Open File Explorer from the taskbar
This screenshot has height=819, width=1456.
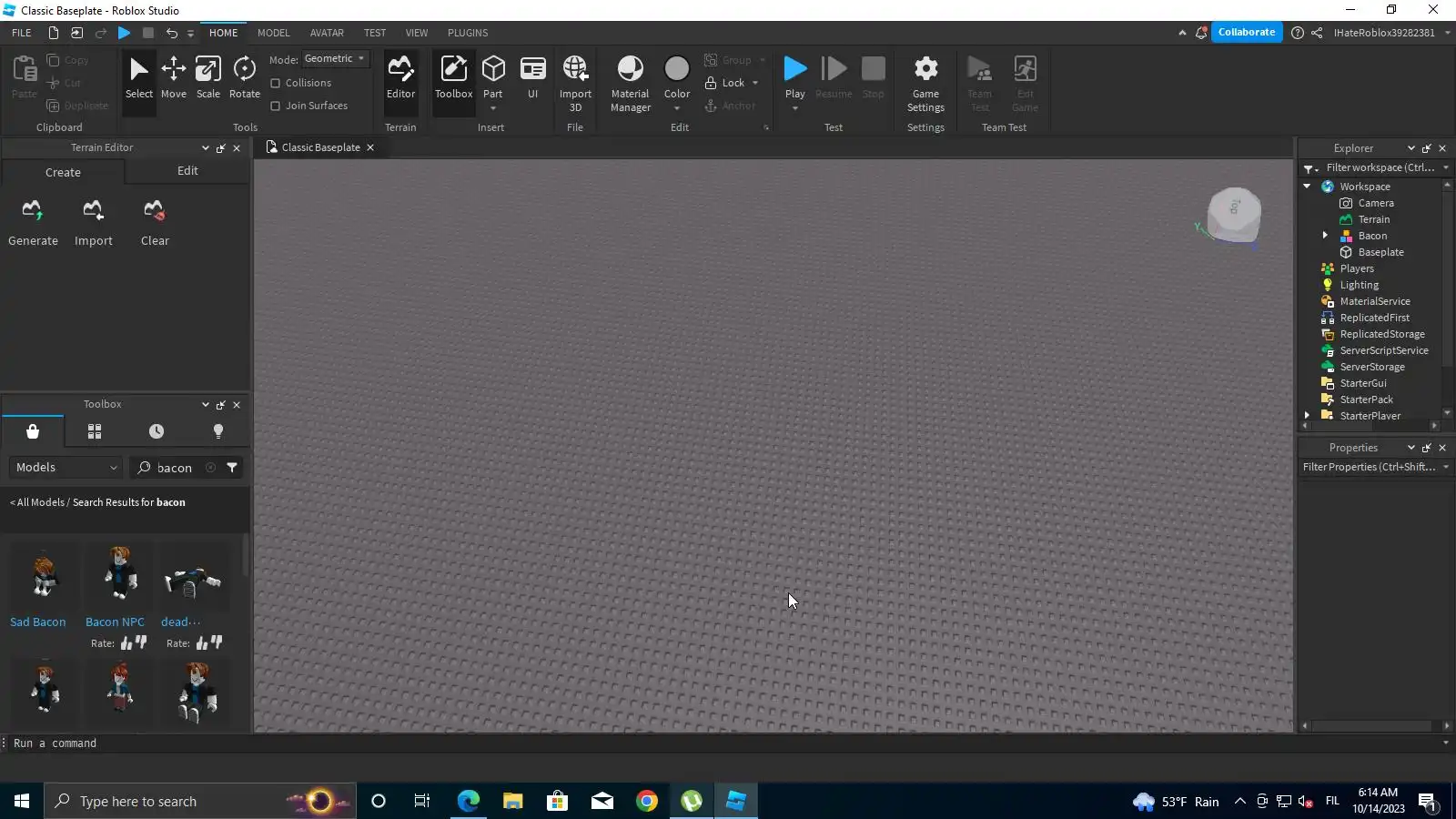512,801
